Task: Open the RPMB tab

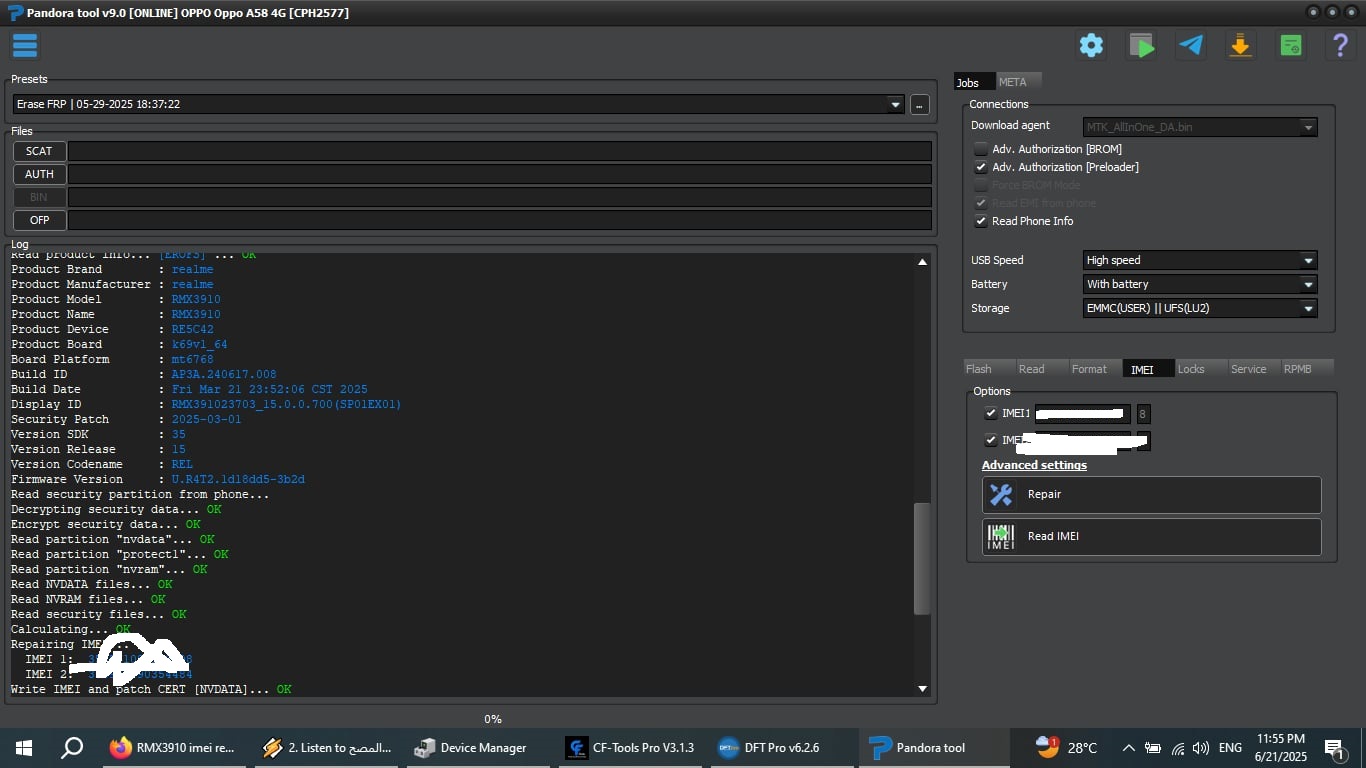Action: [x=1308, y=369]
